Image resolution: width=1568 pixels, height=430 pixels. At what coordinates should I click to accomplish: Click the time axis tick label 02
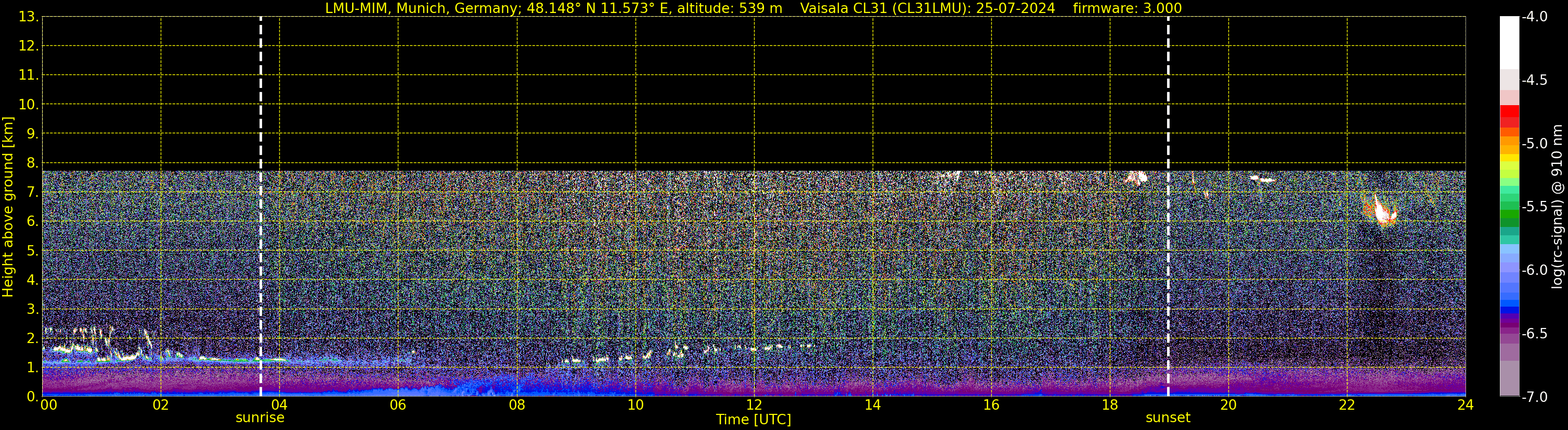pos(161,405)
